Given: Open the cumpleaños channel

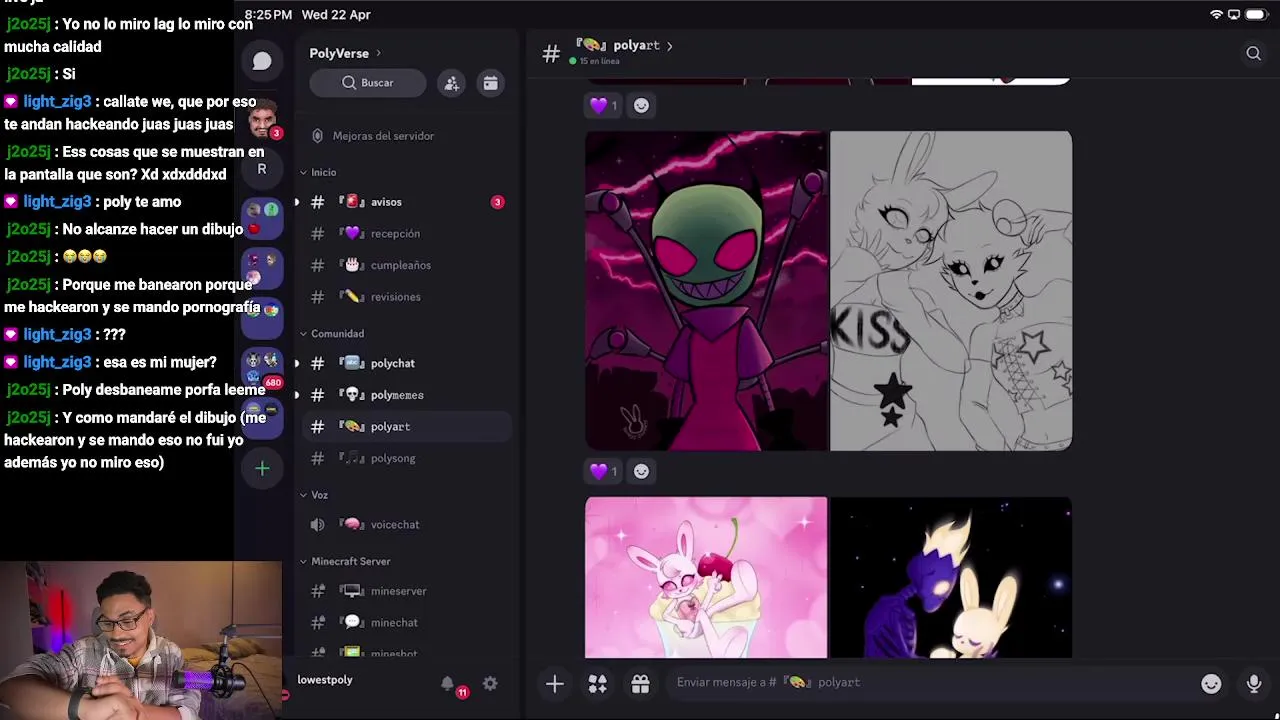Looking at the screenshot, I should pyautogui.click(x=407, y=265).
